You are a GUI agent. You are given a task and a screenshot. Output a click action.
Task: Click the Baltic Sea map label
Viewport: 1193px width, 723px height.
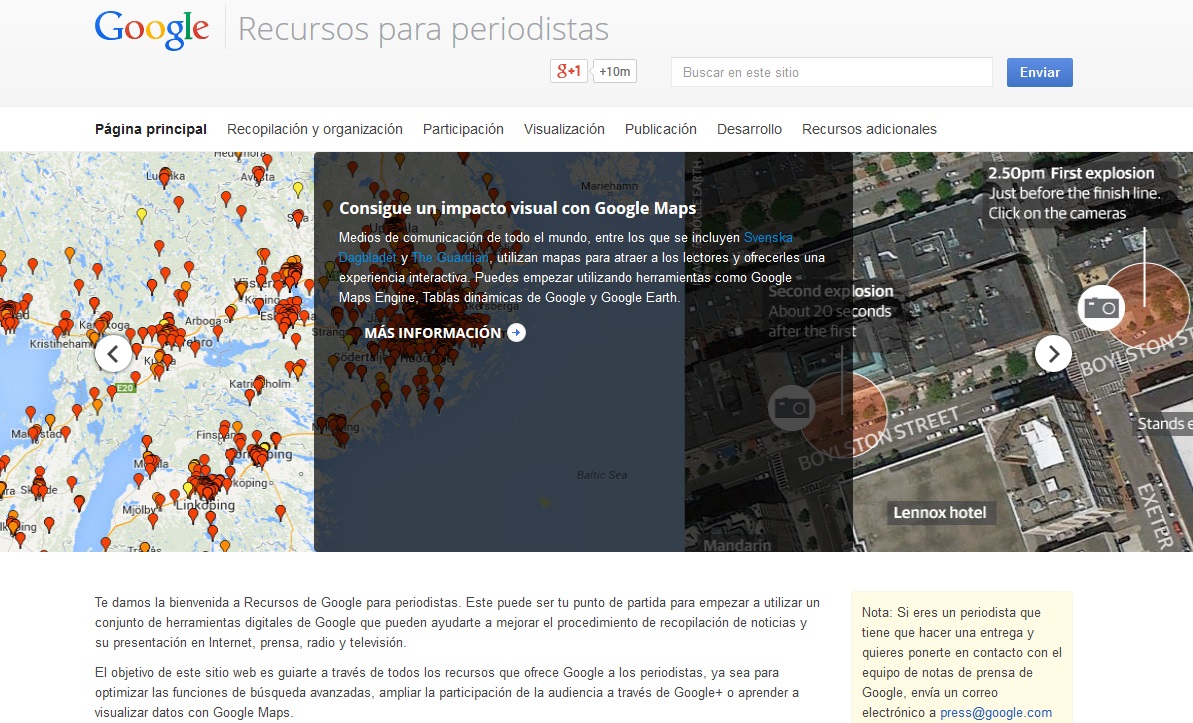click(602, 475)
